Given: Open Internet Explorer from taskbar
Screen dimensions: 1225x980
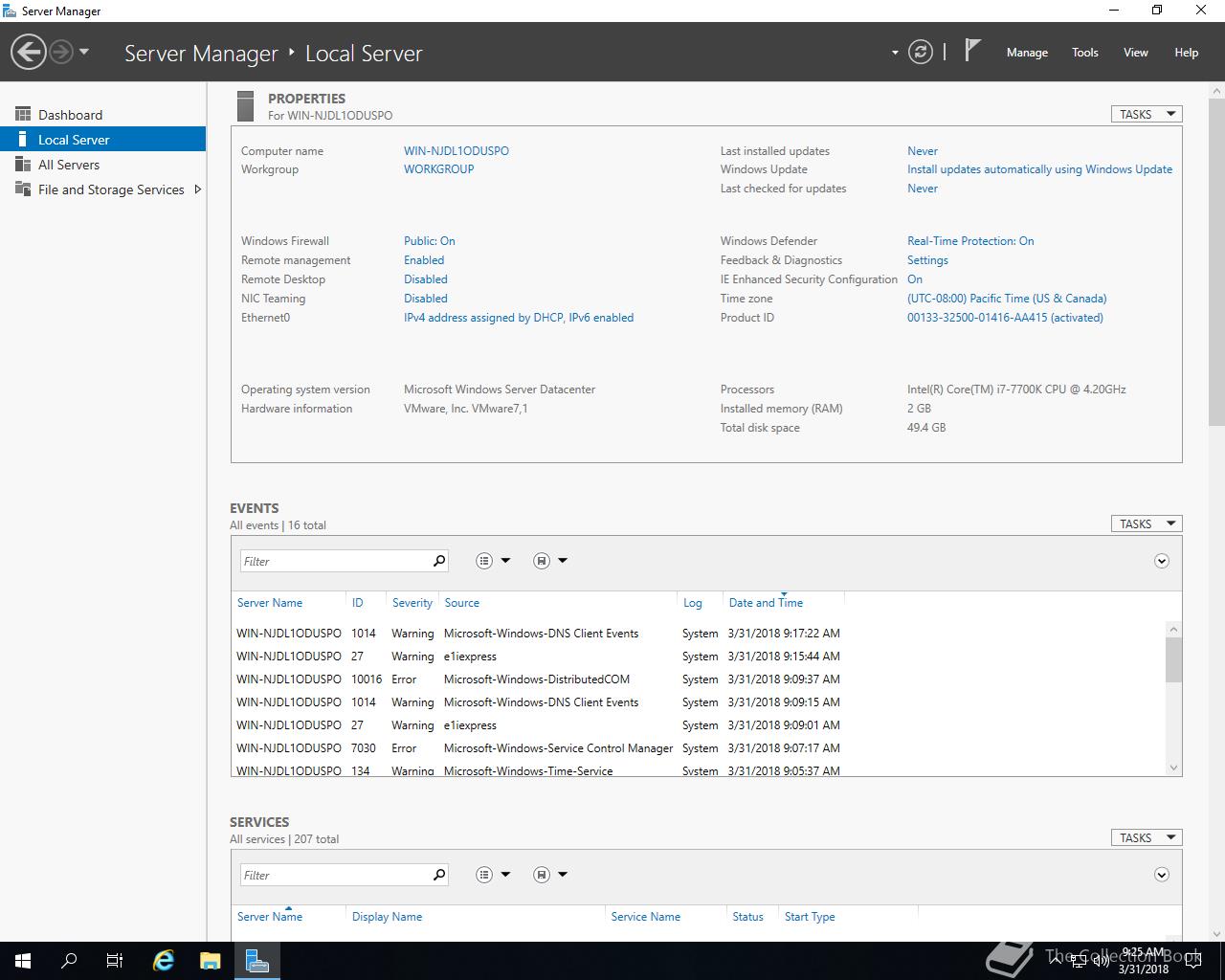Looking at the screenshot, I should coord(164,961).
